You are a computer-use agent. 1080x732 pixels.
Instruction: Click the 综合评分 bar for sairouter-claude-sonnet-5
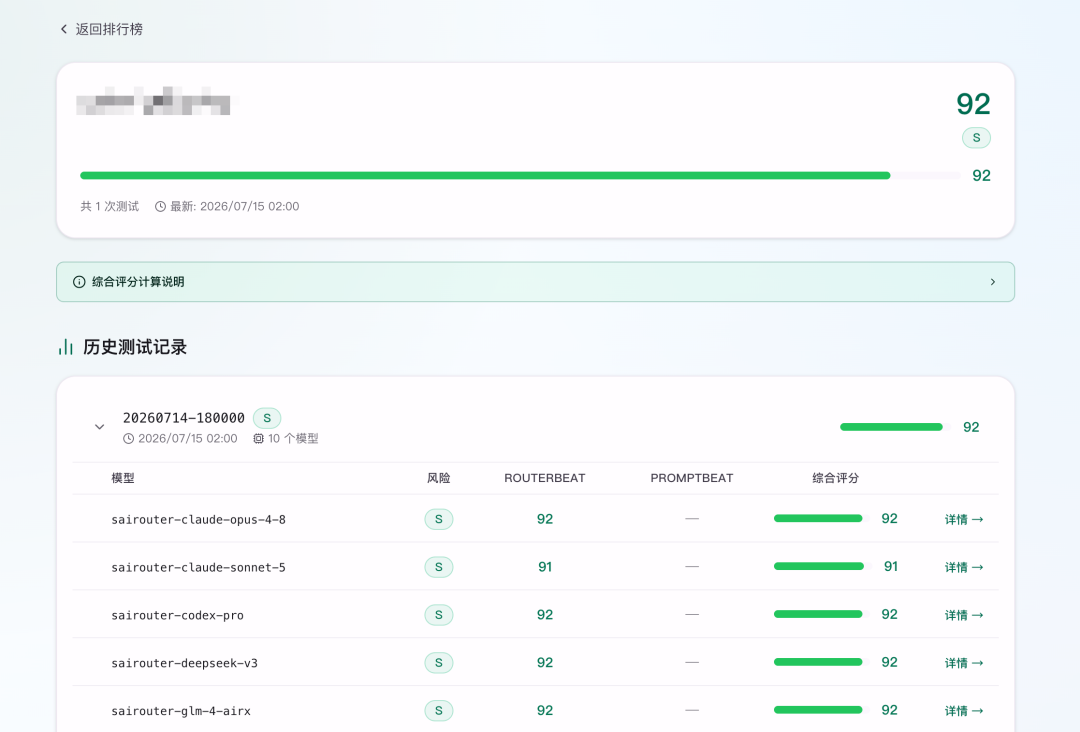tap(822, 566)
